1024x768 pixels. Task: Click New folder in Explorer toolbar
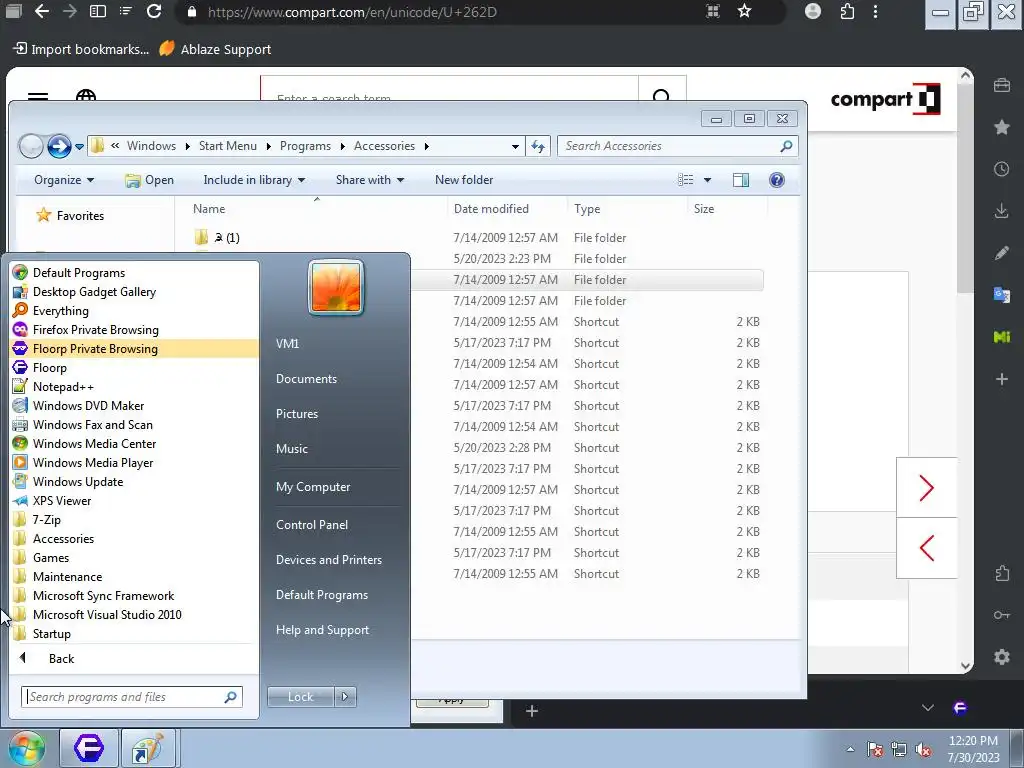pos(464,180)
